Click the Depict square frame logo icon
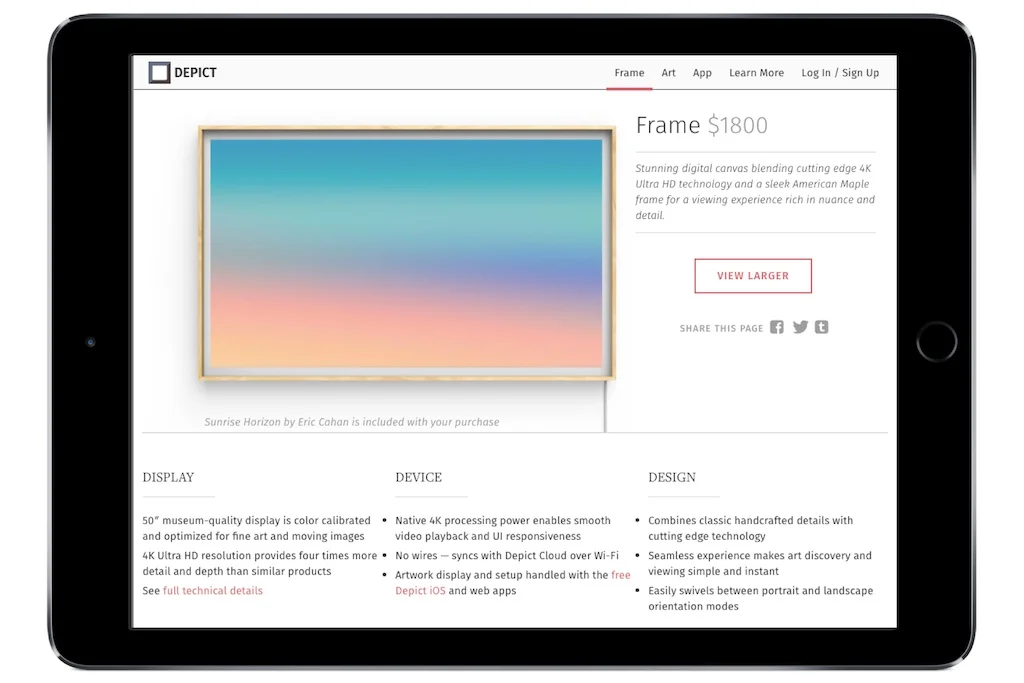1024x683 pixels. tap(158, 71)
